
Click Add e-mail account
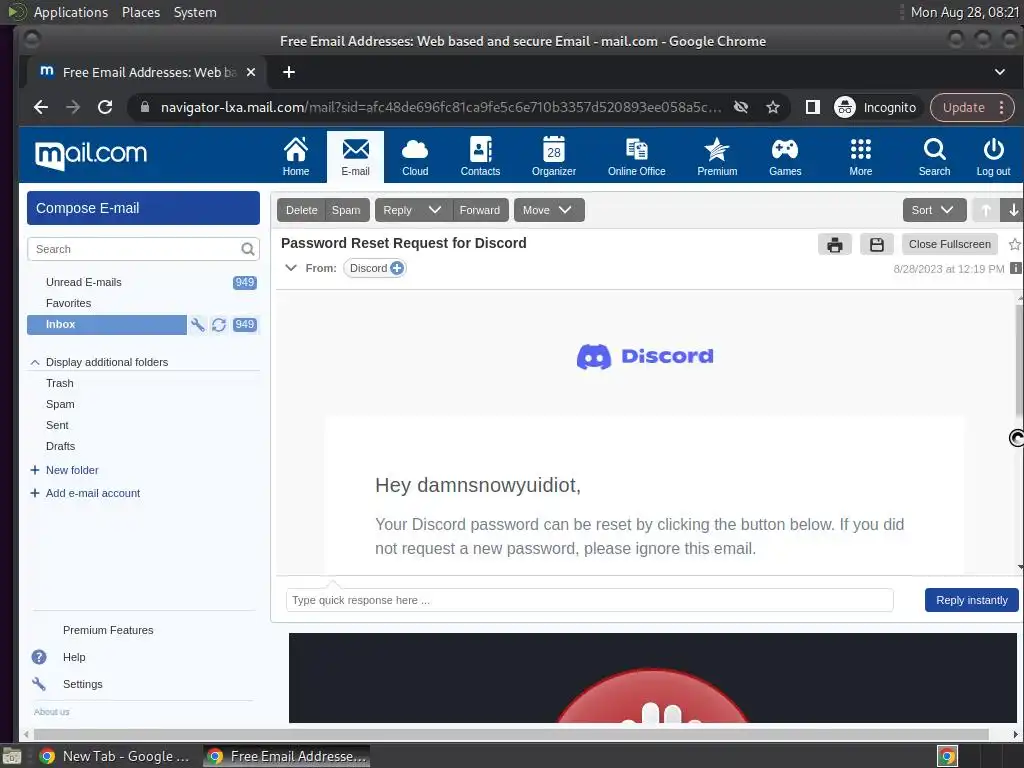pos(93,493)
